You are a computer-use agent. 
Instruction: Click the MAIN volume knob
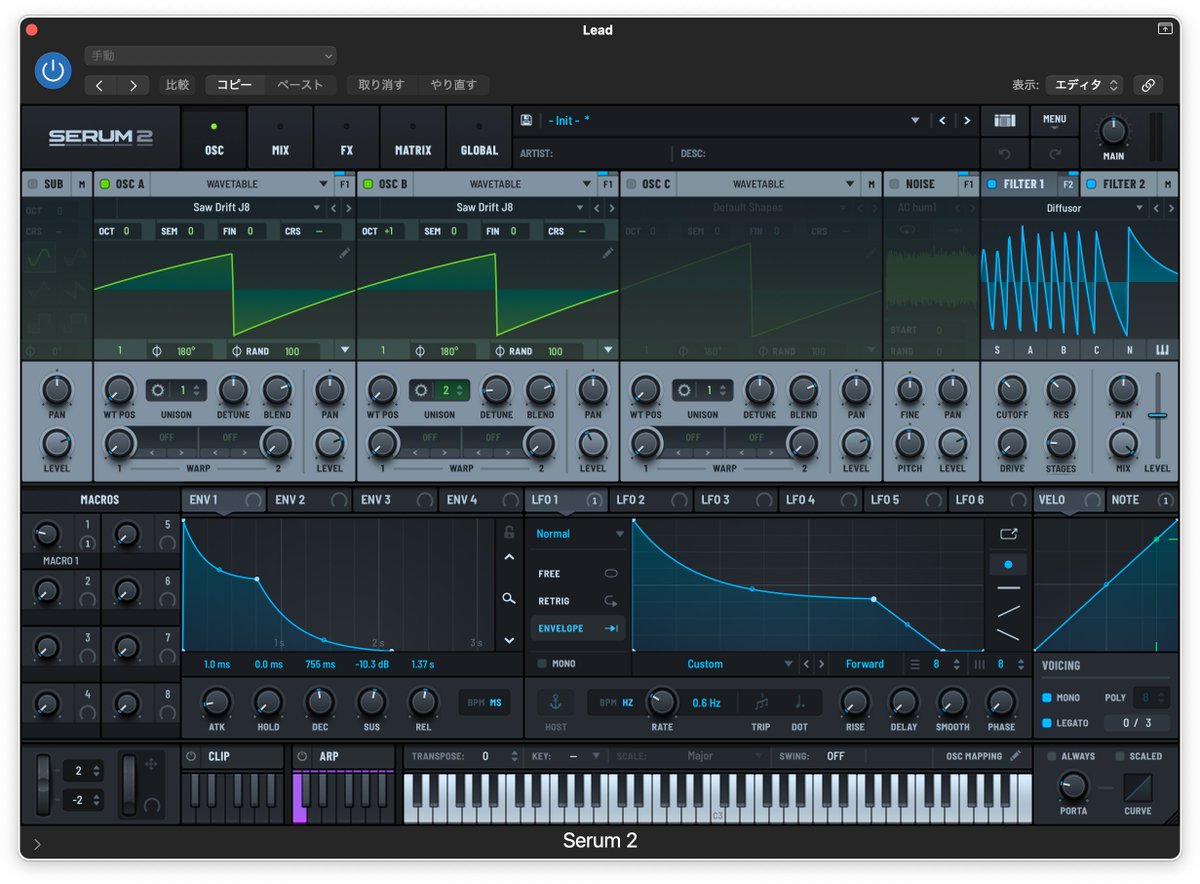tap(1113, 130)
